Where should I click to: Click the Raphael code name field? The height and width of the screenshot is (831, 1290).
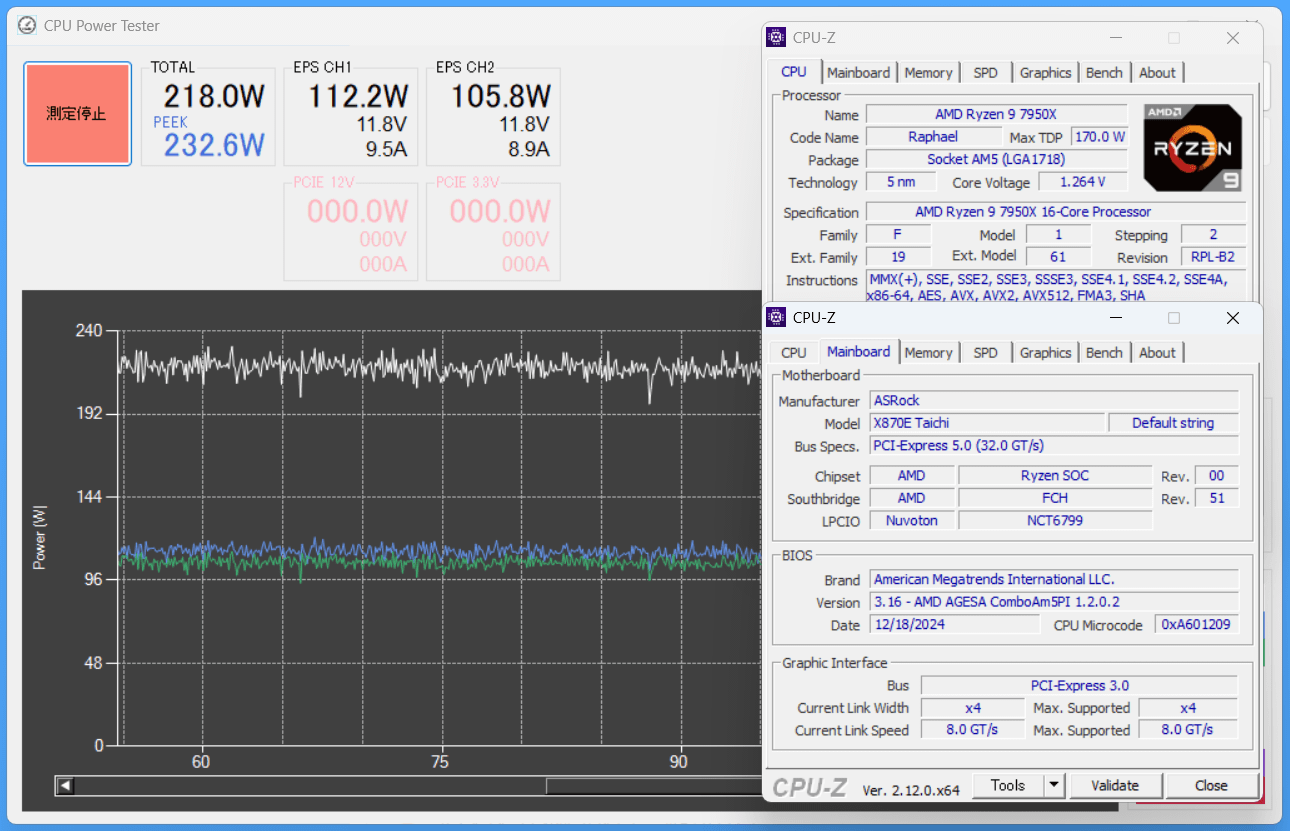pos(933,137)
